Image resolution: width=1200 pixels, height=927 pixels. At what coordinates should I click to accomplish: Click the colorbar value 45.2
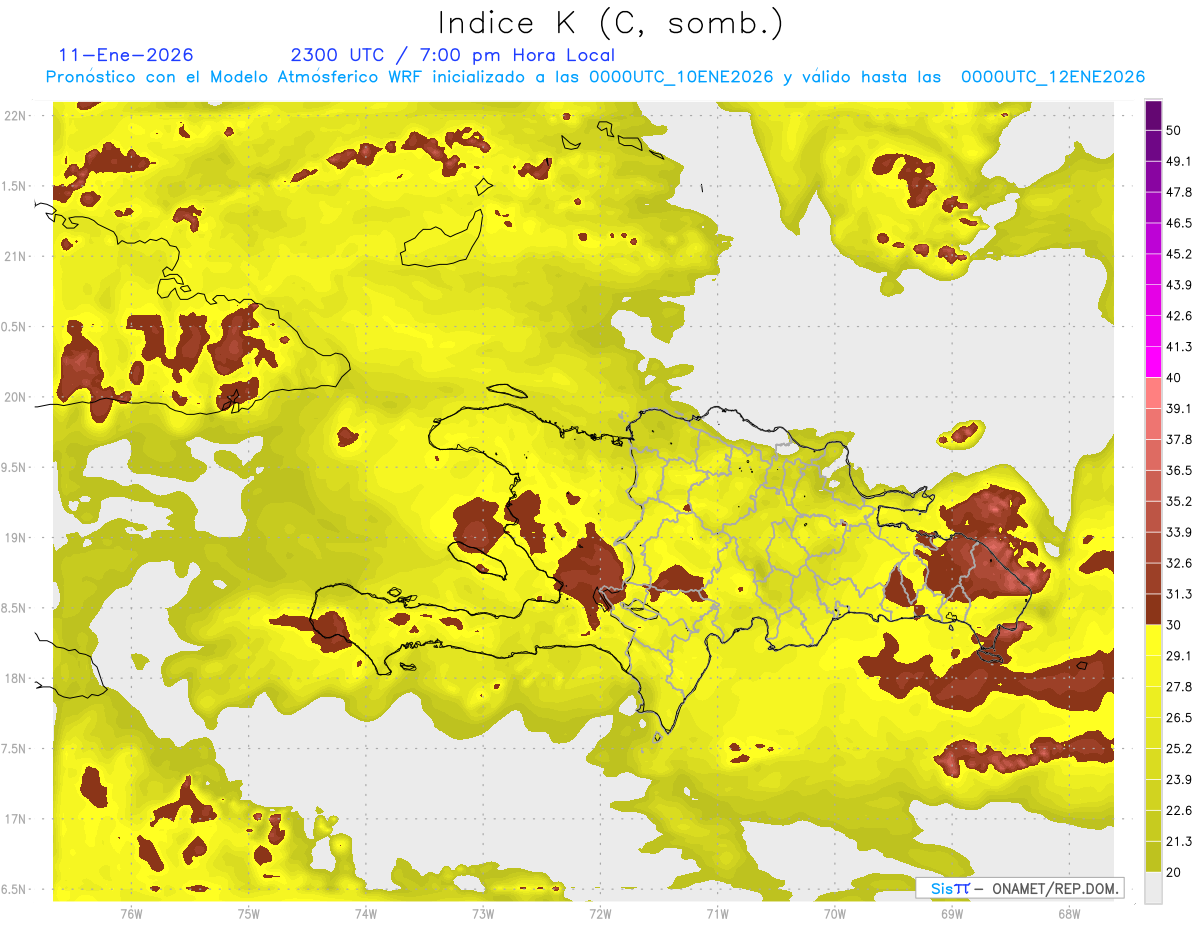(1179, 254)
